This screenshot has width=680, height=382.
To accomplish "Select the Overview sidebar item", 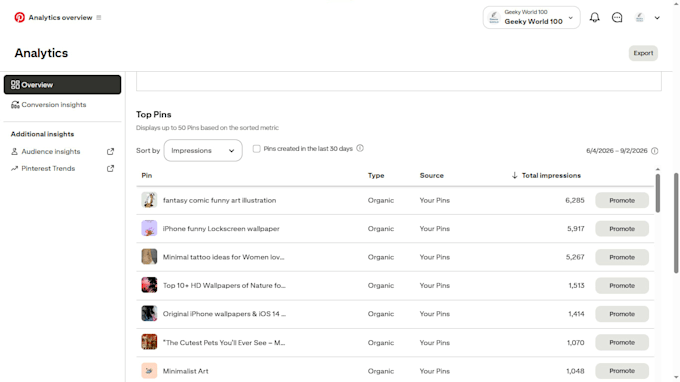I will (x=62, y=85).
